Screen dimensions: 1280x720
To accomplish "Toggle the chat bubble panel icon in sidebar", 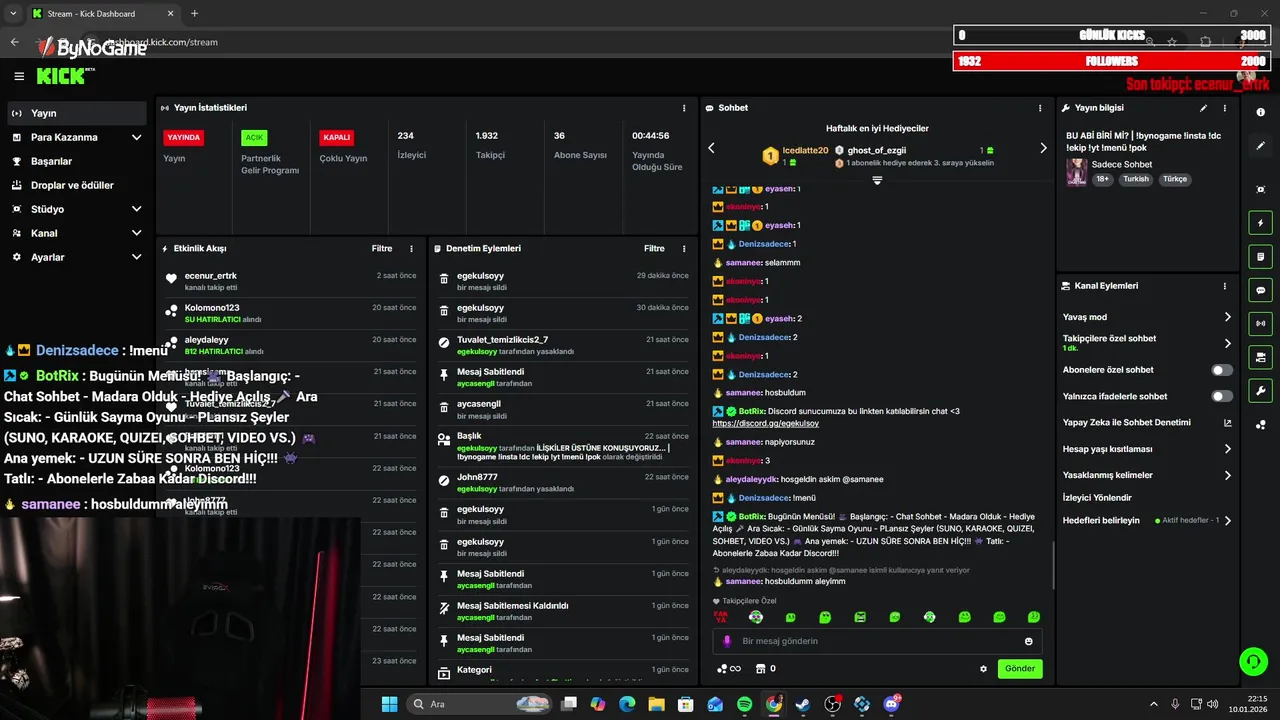I will 1260,290.
